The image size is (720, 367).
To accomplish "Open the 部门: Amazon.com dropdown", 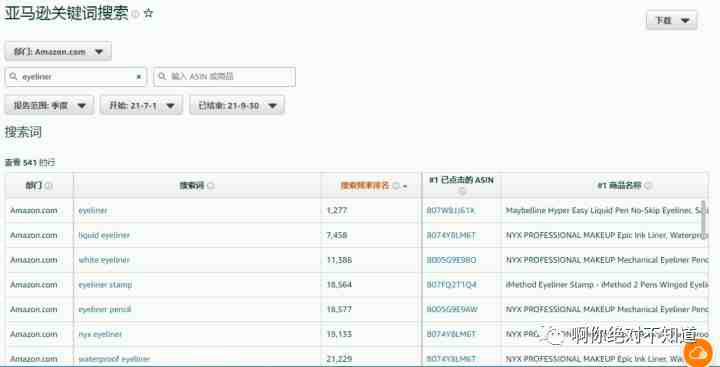I will click(x=58, y=51).
